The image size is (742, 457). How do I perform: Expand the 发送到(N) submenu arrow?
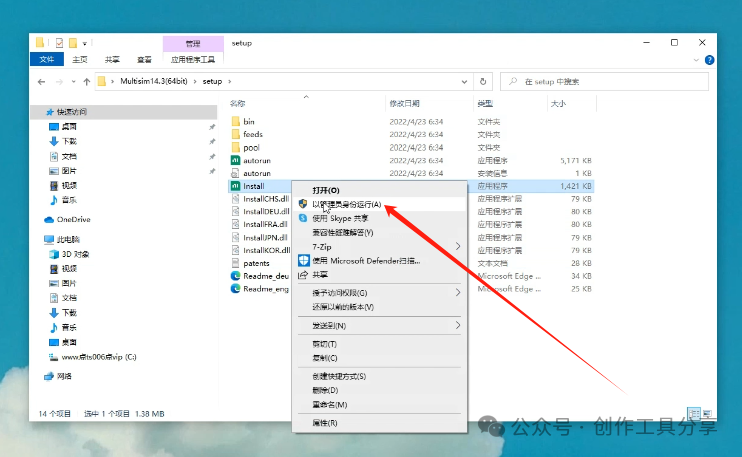click(458, 325)
